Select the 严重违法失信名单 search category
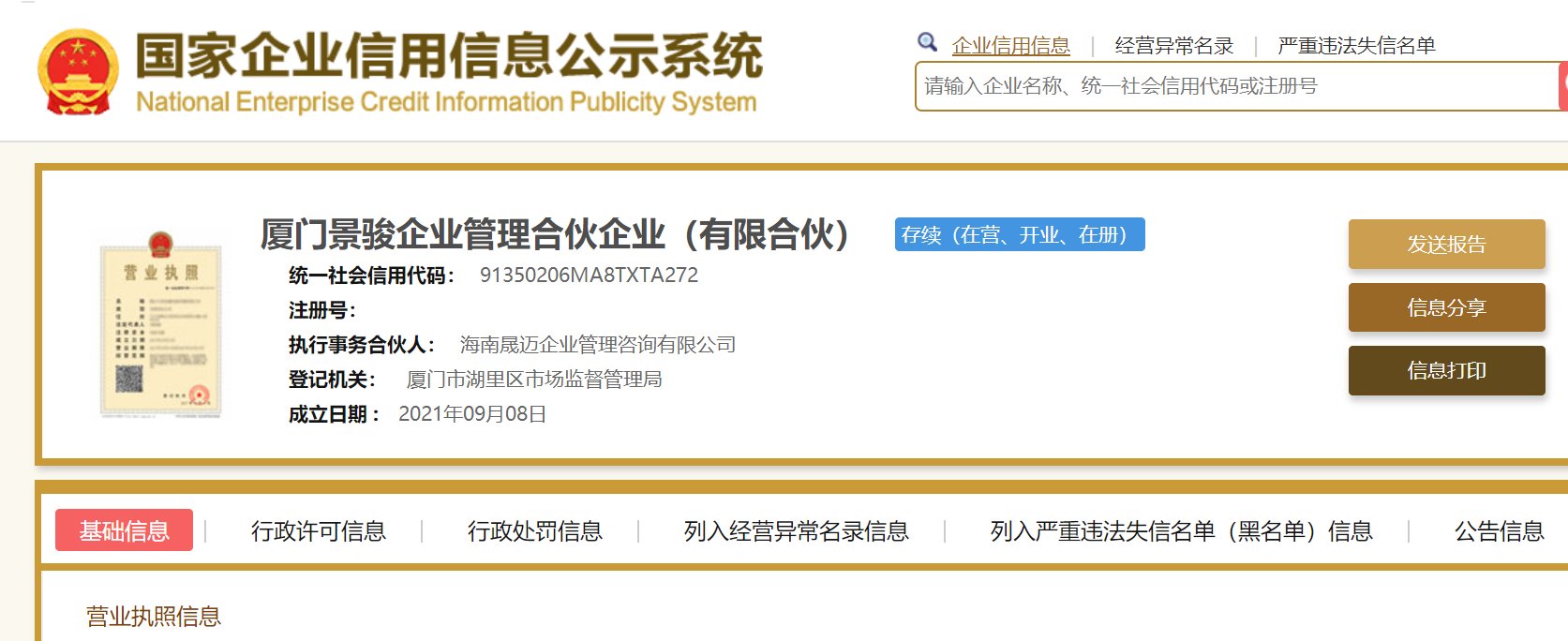The width and height of the screenshot is (1568, 641). (1355, 46)
